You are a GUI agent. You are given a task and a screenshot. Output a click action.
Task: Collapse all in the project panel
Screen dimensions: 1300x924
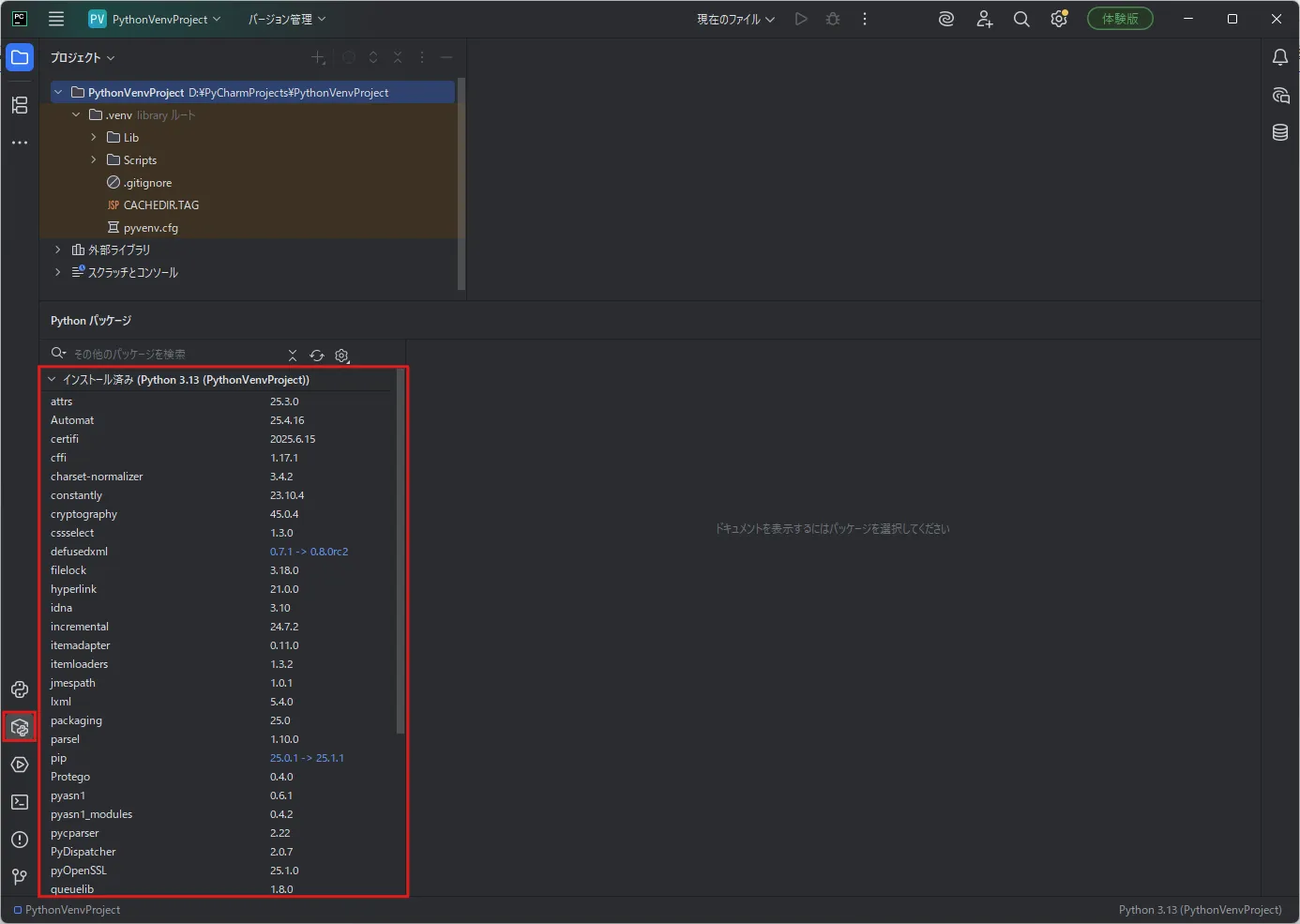398,57
